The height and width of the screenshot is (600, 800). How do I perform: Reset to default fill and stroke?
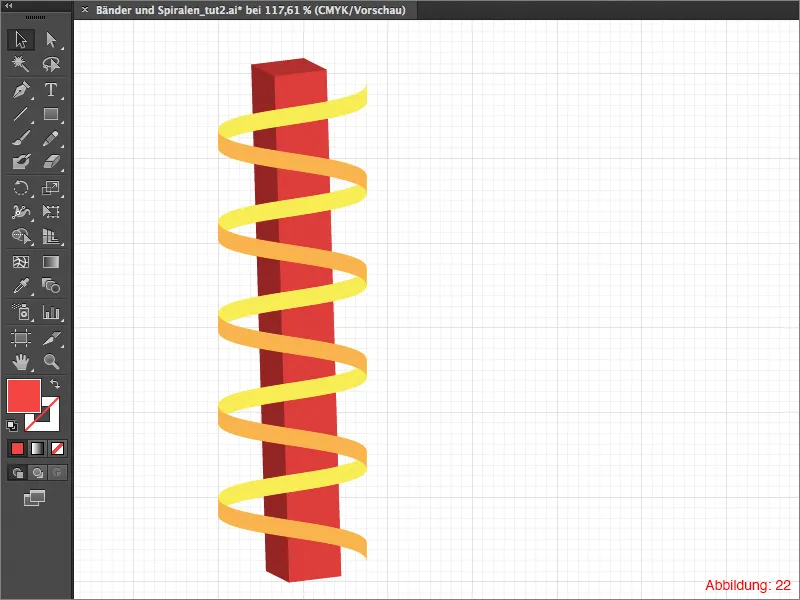click(11, 426)
